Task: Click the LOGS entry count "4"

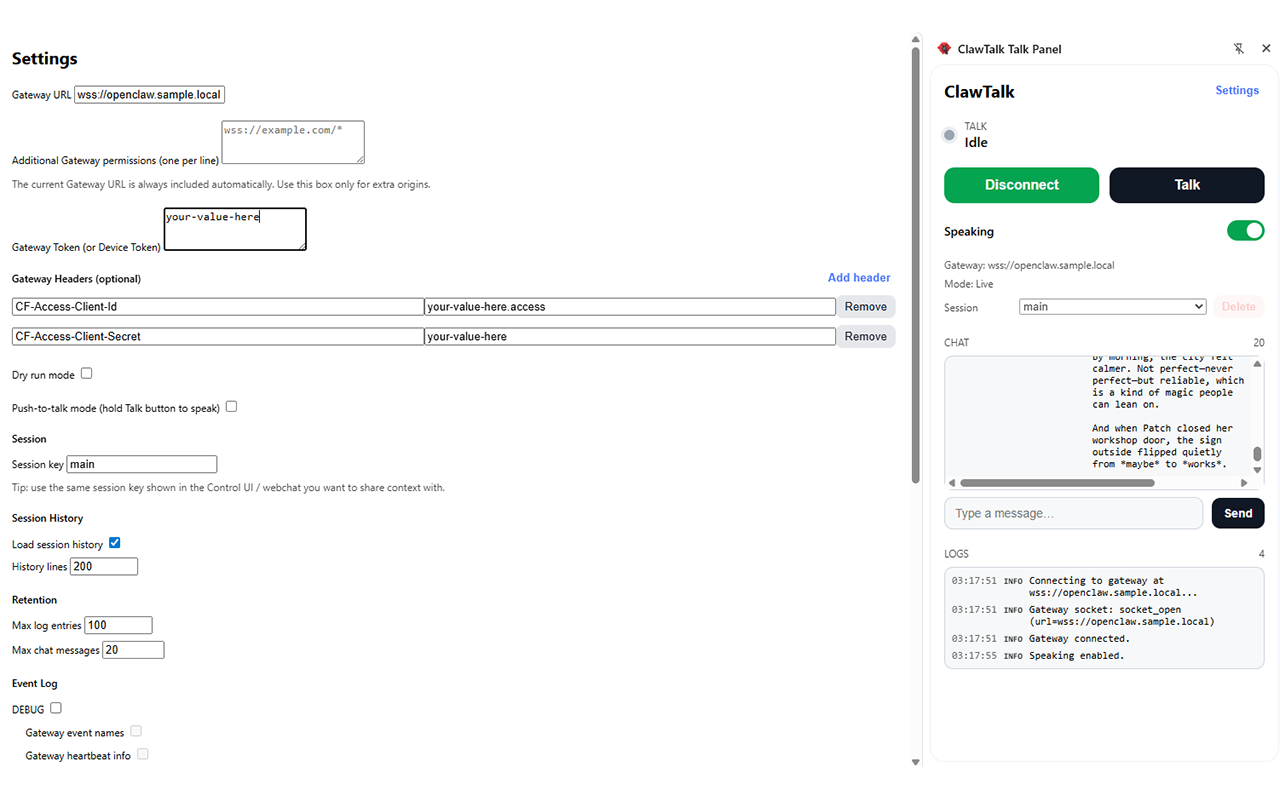Action: [1262, 553]
